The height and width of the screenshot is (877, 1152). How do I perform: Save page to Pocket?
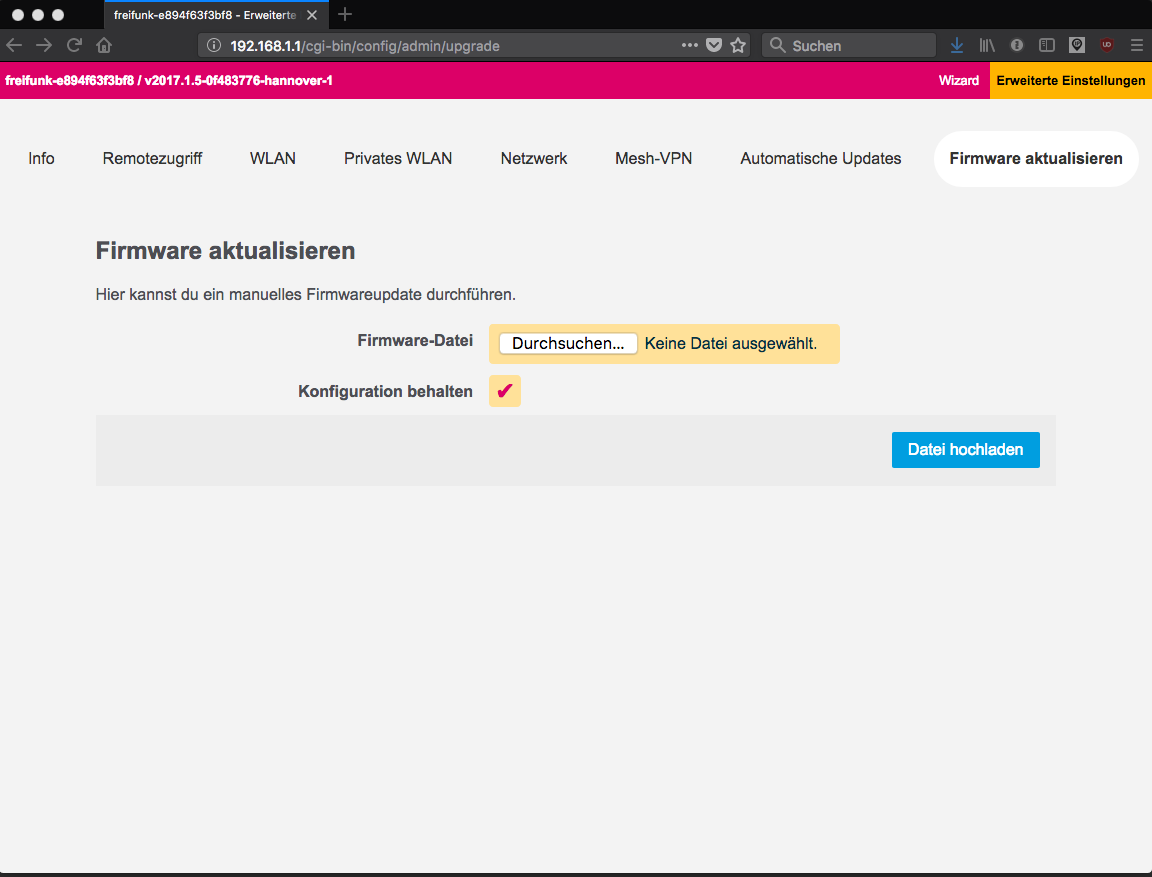click(x=714, y=45)
